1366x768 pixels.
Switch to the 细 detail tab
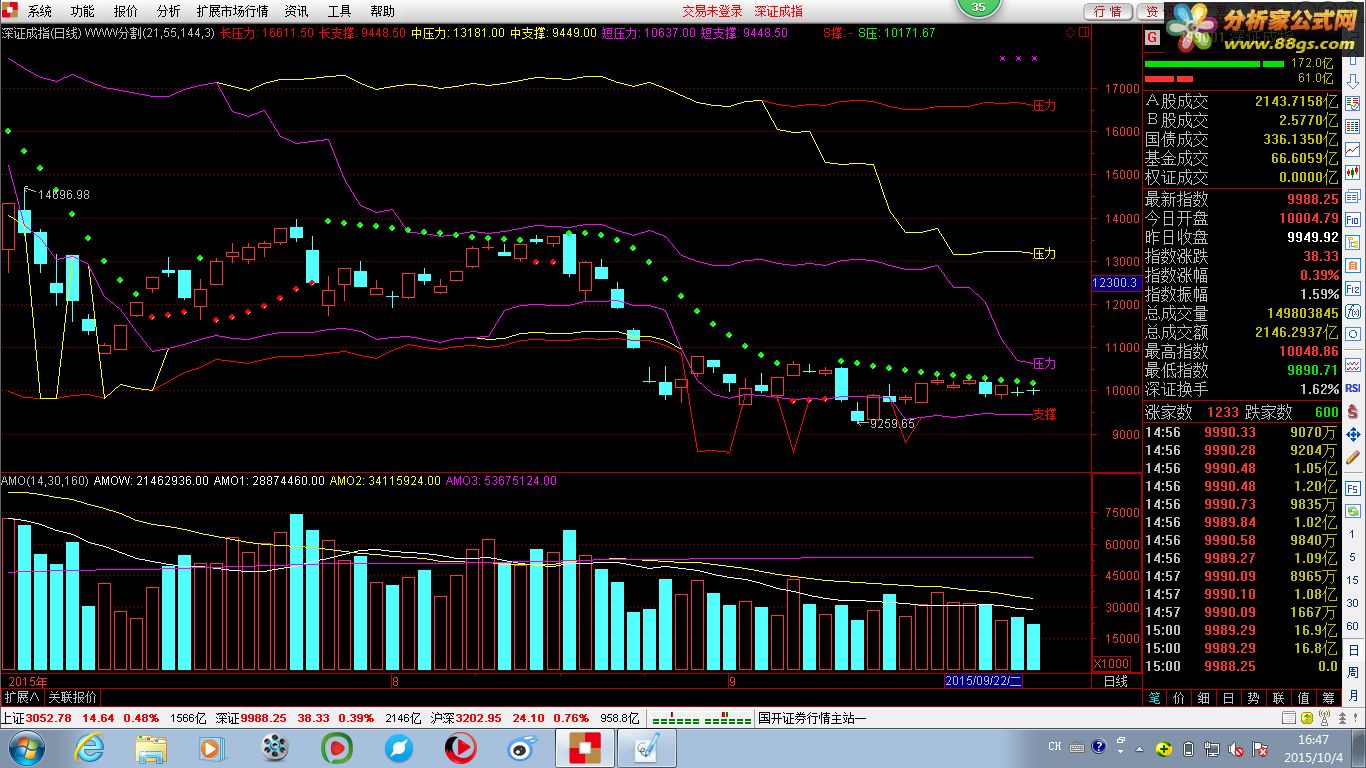1203,698
